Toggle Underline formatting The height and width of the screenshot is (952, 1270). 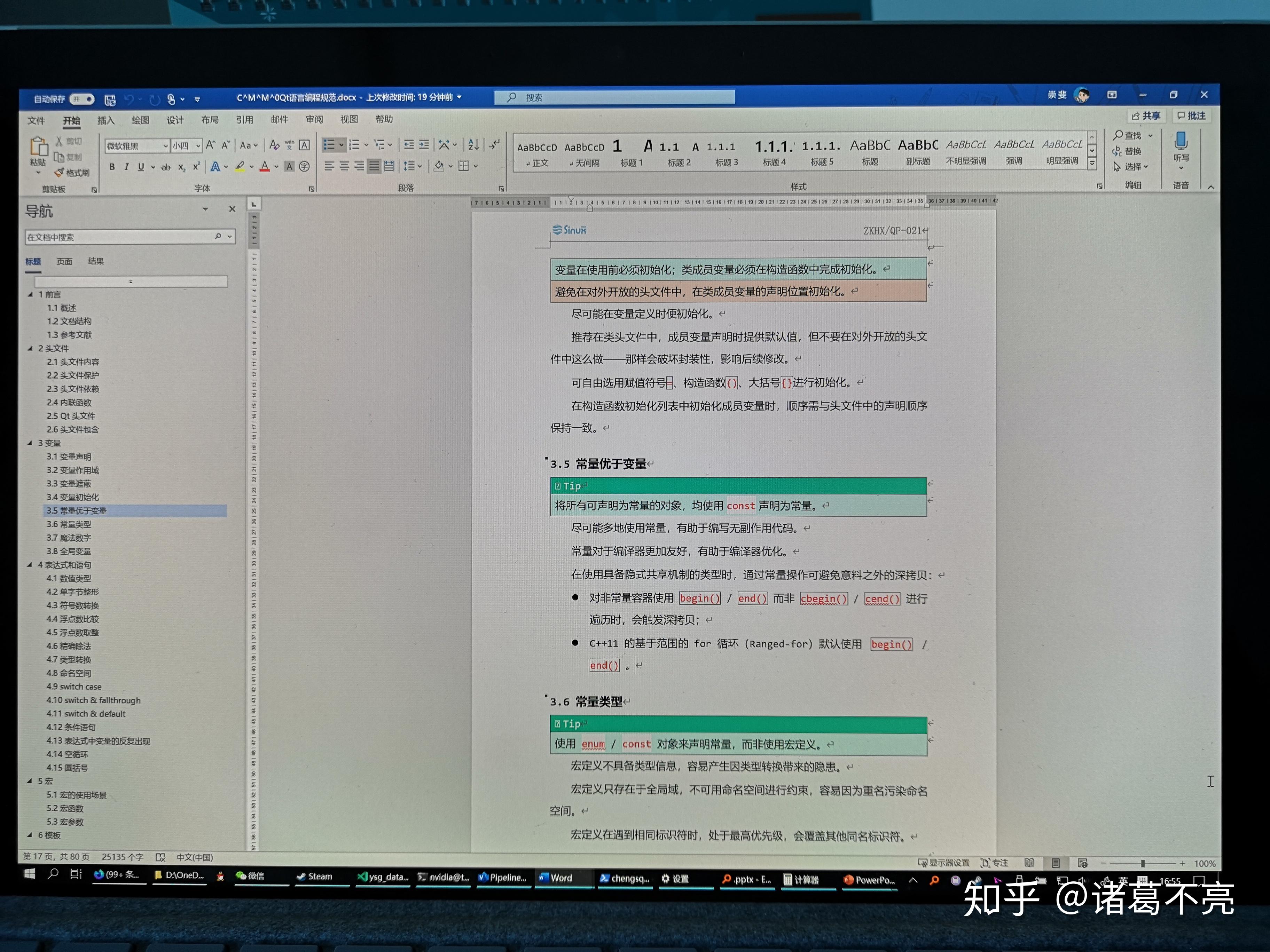pyautogui.click(x=141, y=167)
